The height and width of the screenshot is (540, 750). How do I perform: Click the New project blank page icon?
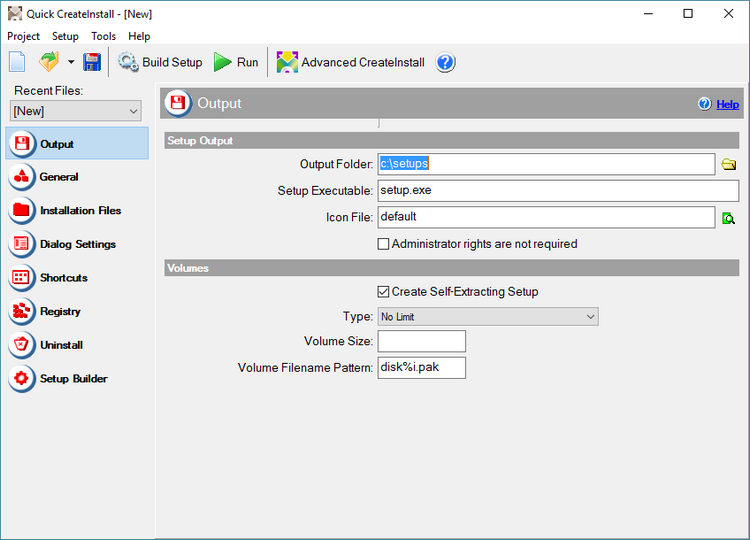pos(17,62)
